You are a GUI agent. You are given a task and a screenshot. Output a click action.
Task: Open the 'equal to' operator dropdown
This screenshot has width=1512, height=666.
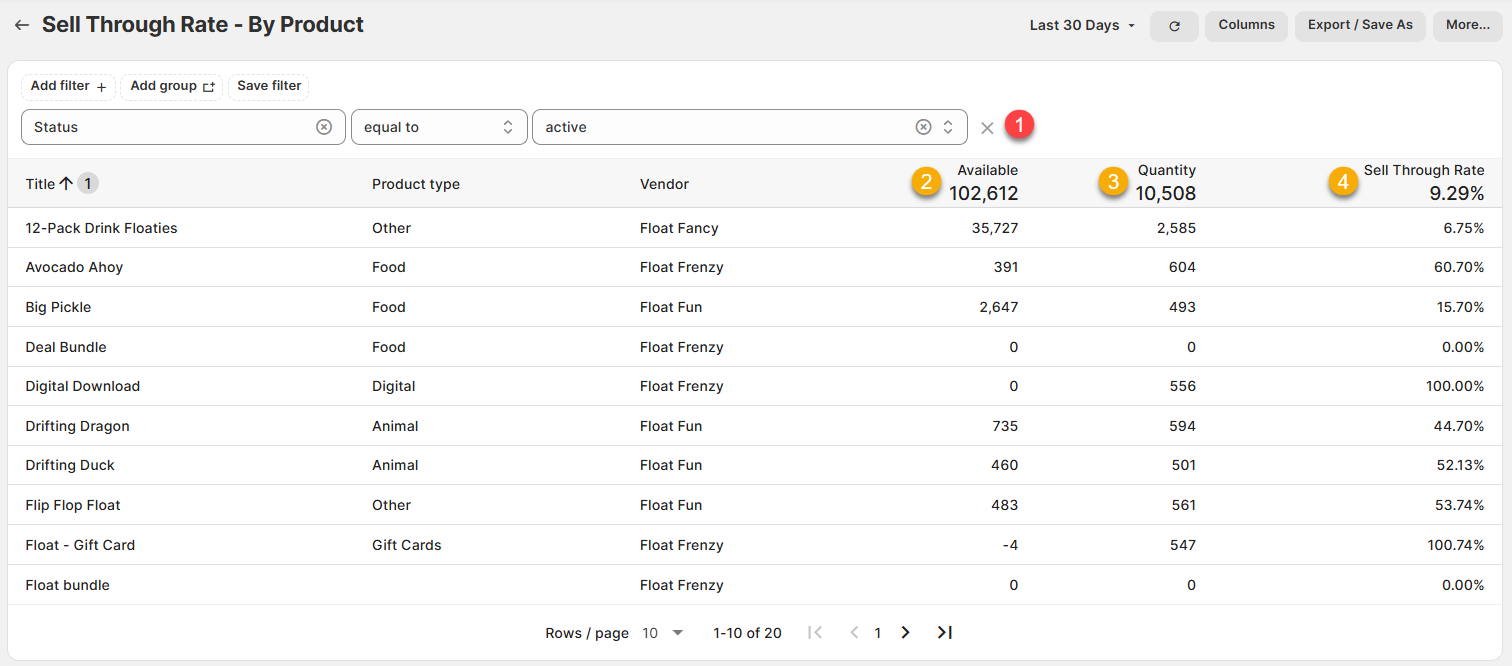(439, 127)
